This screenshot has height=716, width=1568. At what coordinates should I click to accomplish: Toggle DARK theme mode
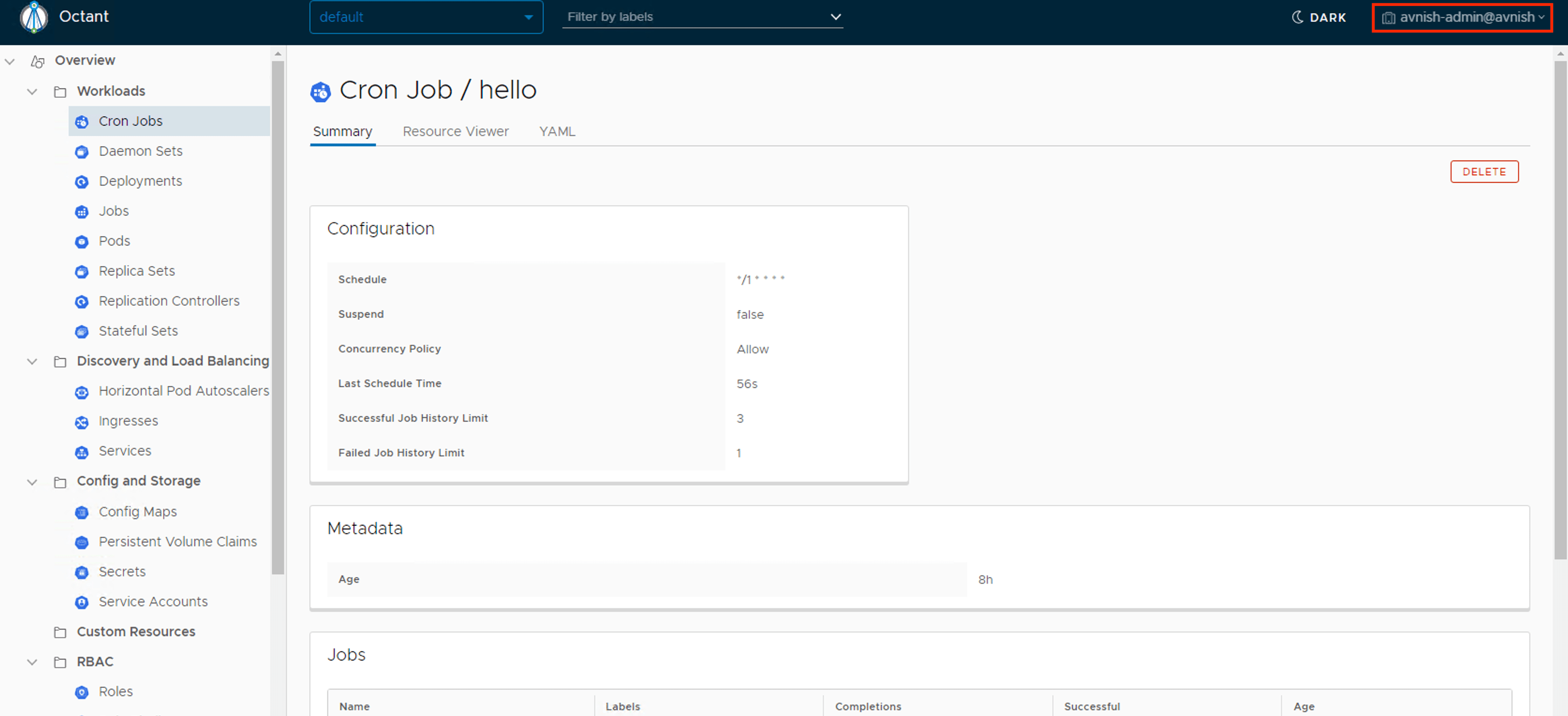[1319, 17]
